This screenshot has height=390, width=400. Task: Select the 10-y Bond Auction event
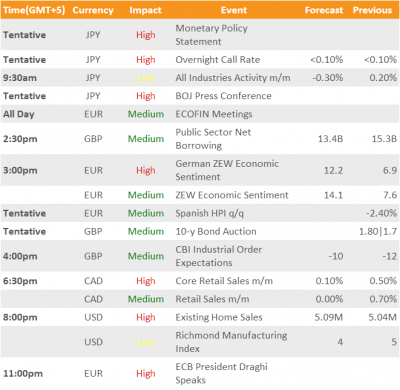point(216,231)
